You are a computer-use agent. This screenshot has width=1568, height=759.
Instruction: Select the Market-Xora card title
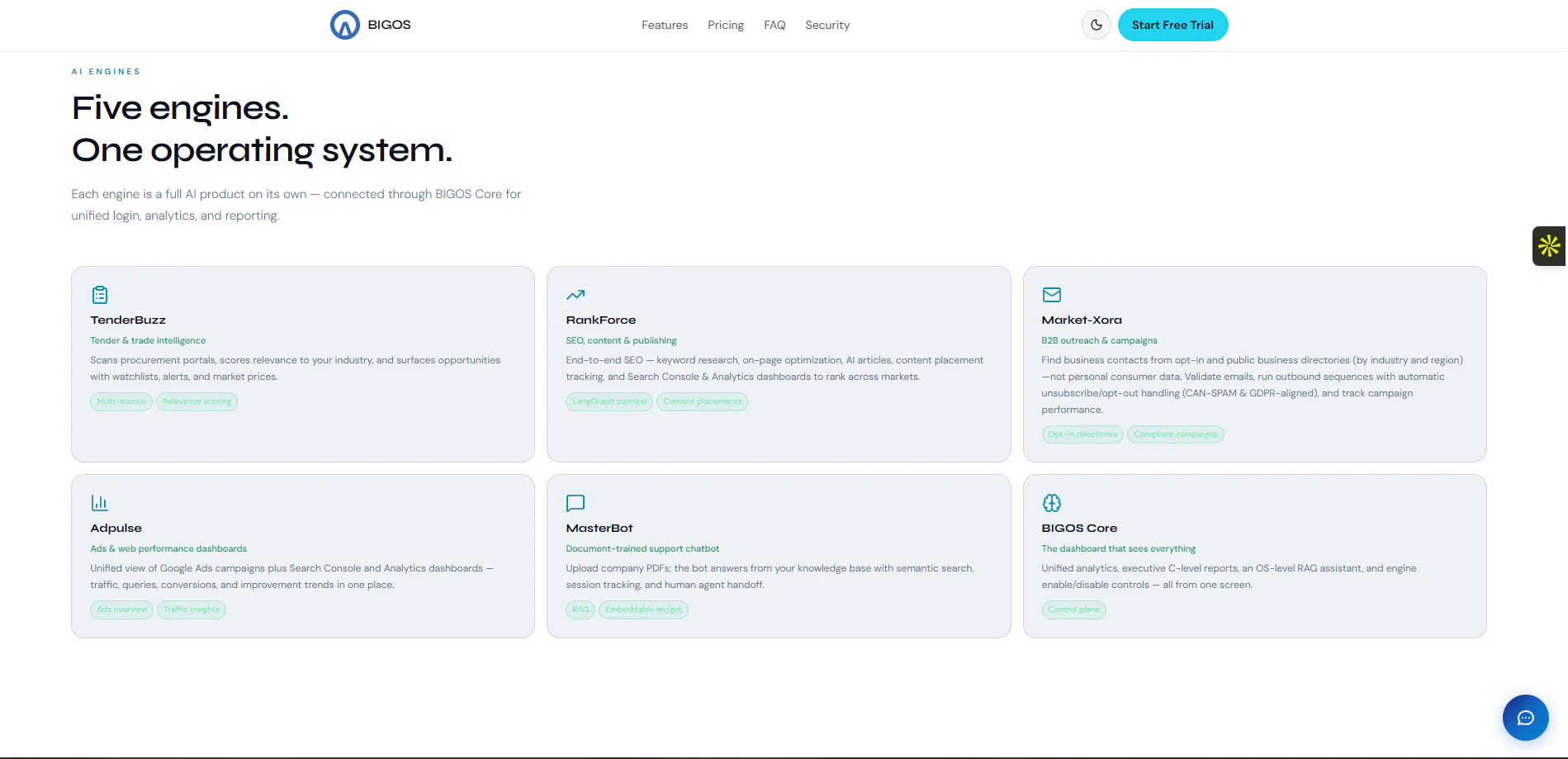point(1082,320)
